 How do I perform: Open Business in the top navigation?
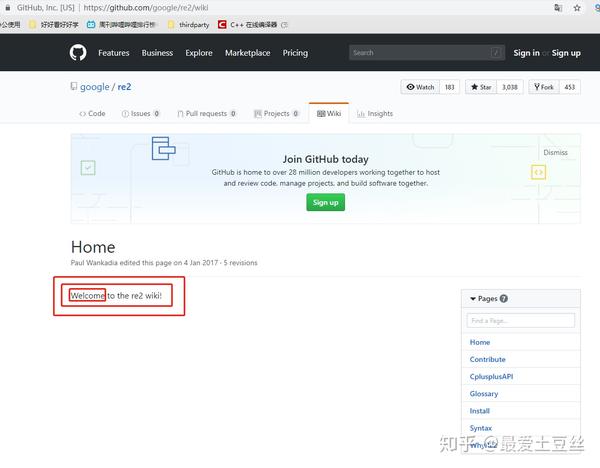click(157, 53)
